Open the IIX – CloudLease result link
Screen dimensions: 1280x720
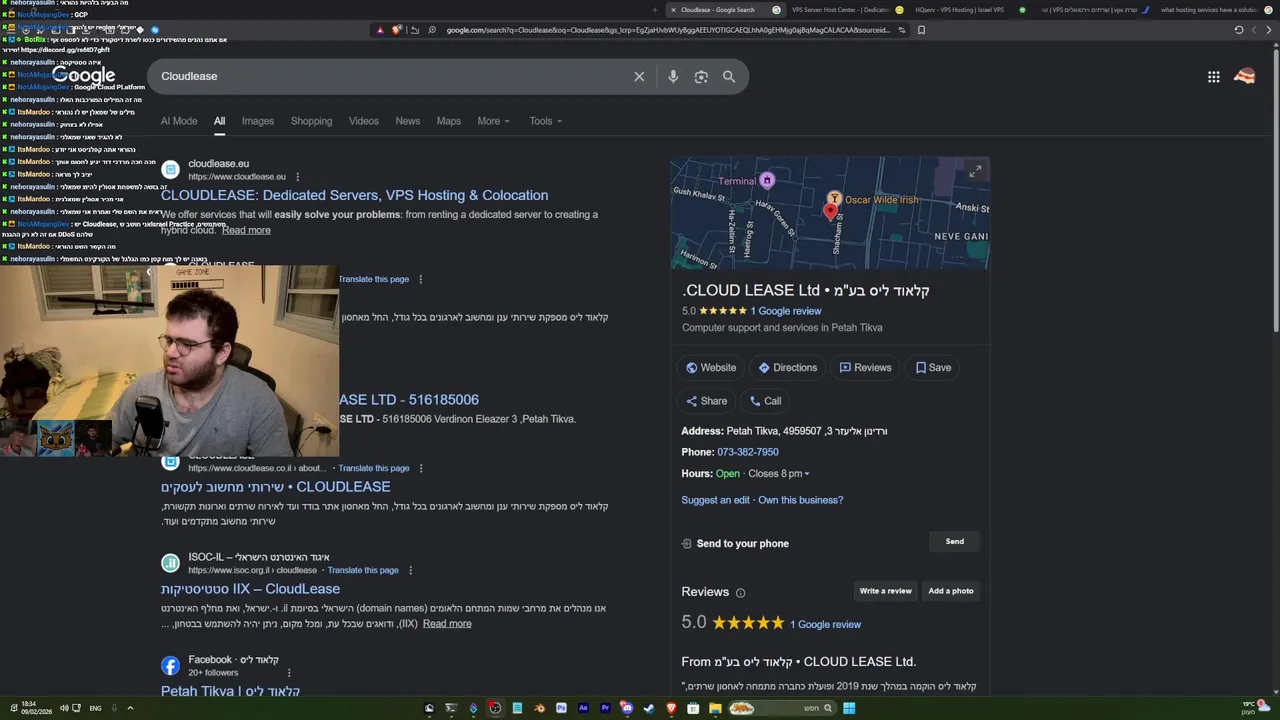click(x=250, y=589)
